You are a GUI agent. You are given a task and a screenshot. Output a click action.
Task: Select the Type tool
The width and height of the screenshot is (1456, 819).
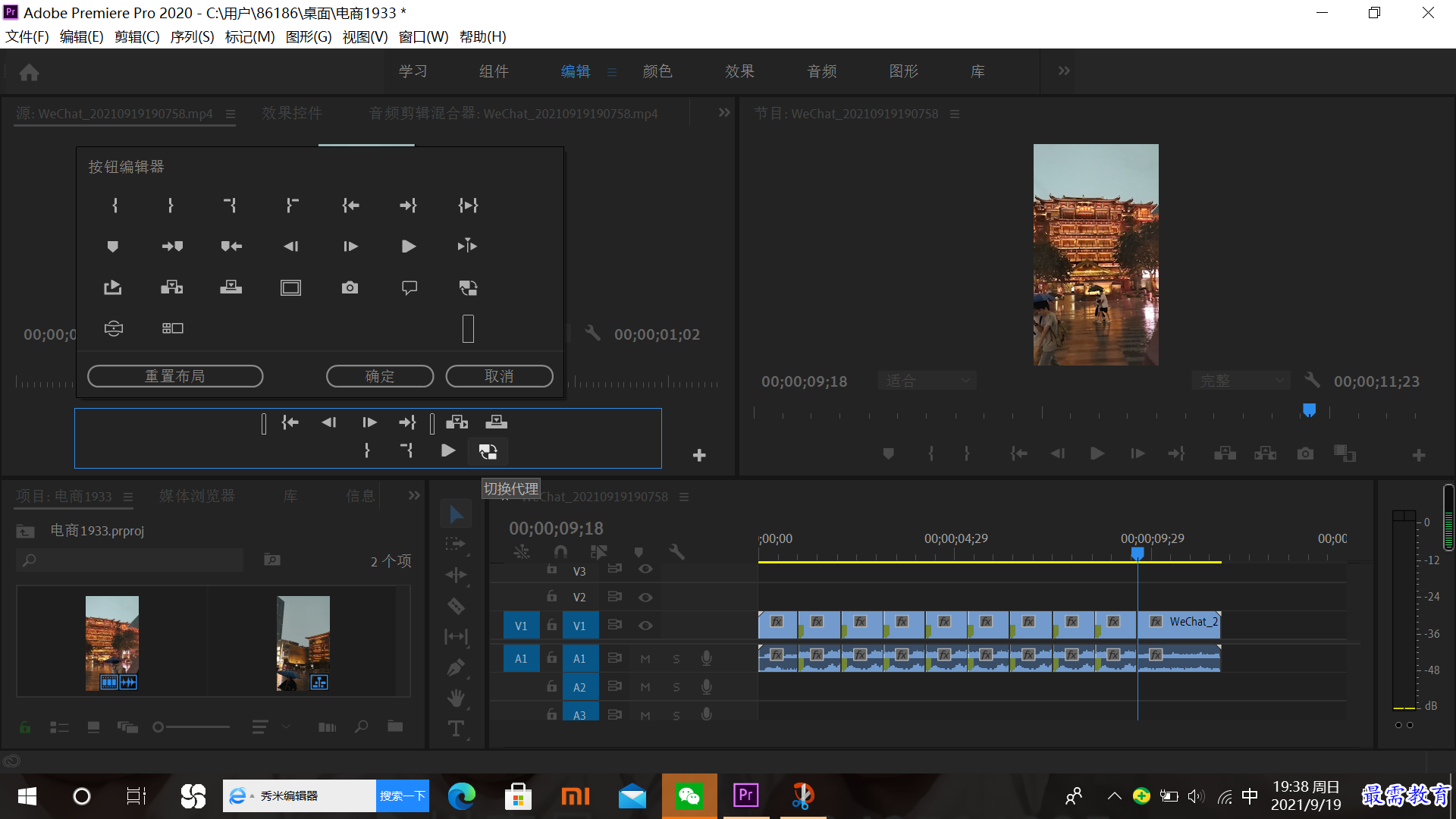[456, 729]
